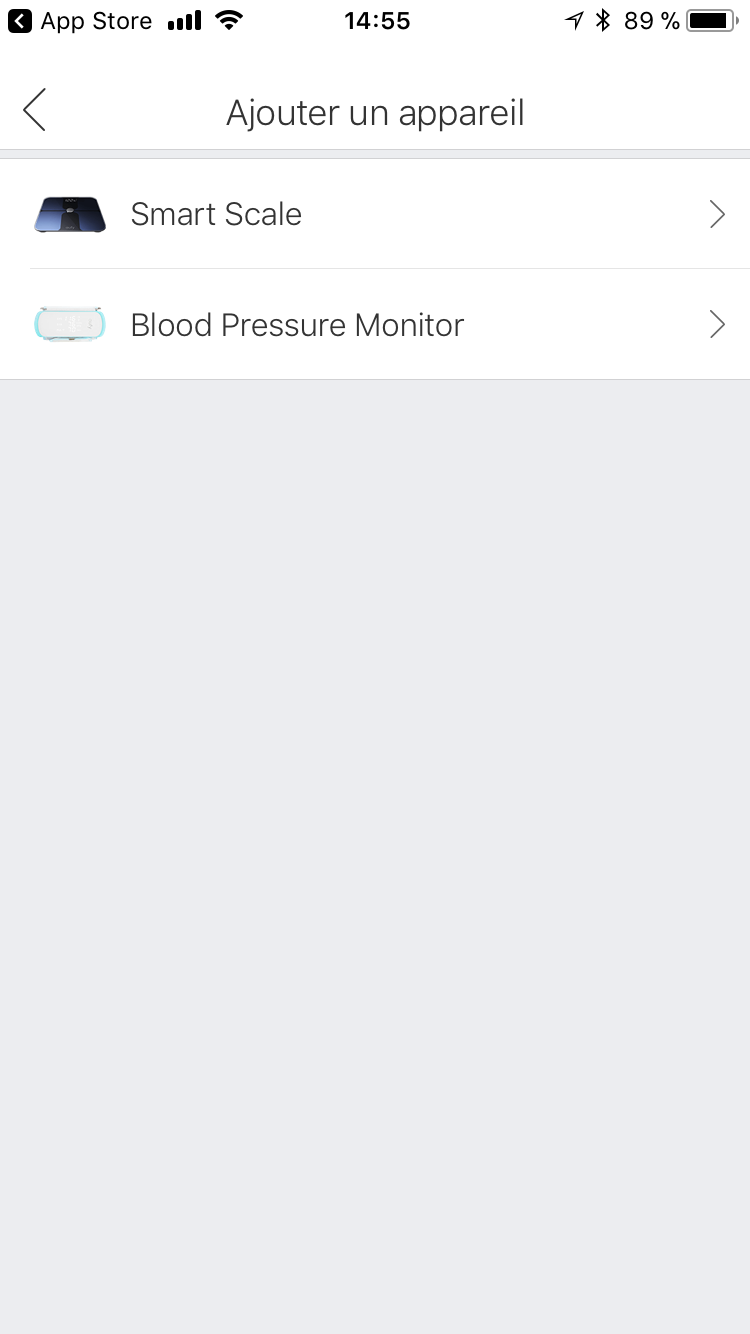Select the Smart Scale label
Screen dimensions: 750x1334
point(216,214)
